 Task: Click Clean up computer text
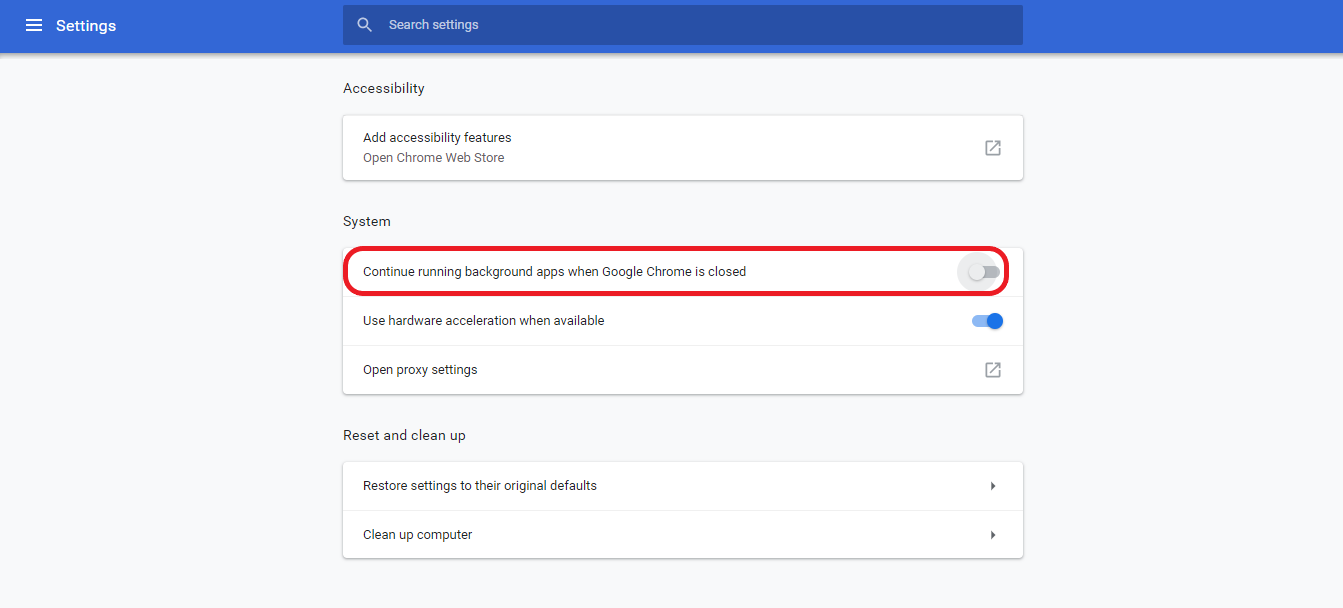(418, 535)
